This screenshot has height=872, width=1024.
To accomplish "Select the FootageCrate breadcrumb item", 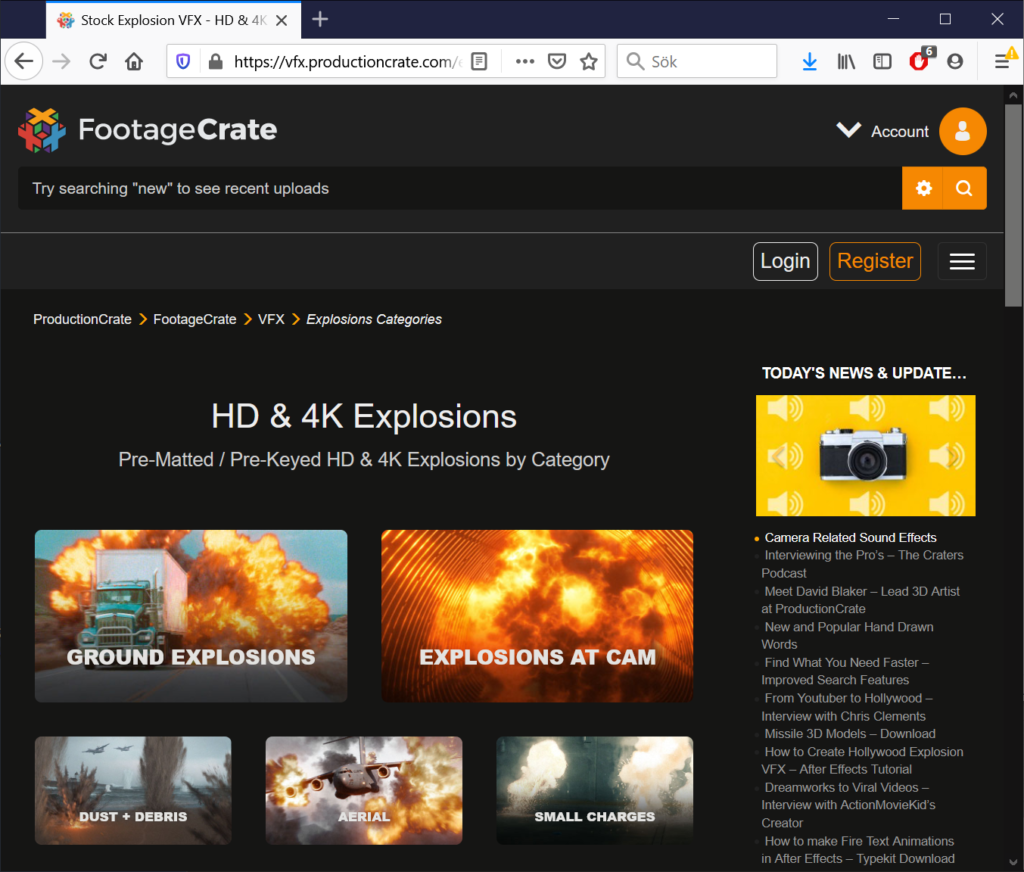I will point(195,320).
